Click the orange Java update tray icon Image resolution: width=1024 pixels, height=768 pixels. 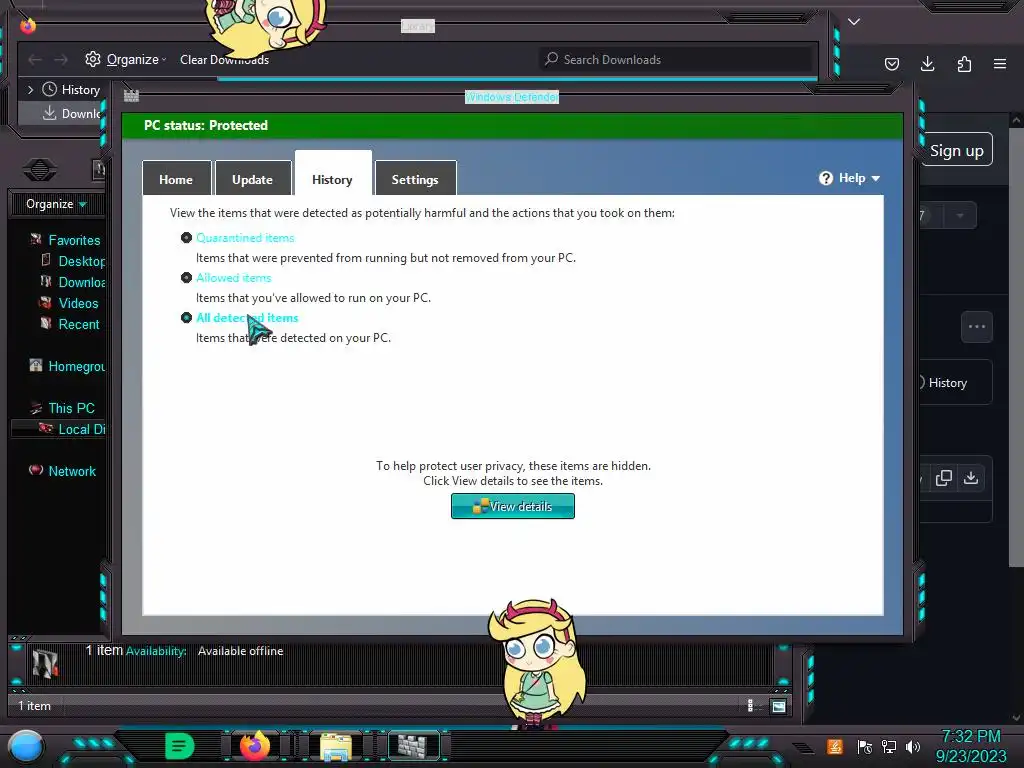pos(835,746)
